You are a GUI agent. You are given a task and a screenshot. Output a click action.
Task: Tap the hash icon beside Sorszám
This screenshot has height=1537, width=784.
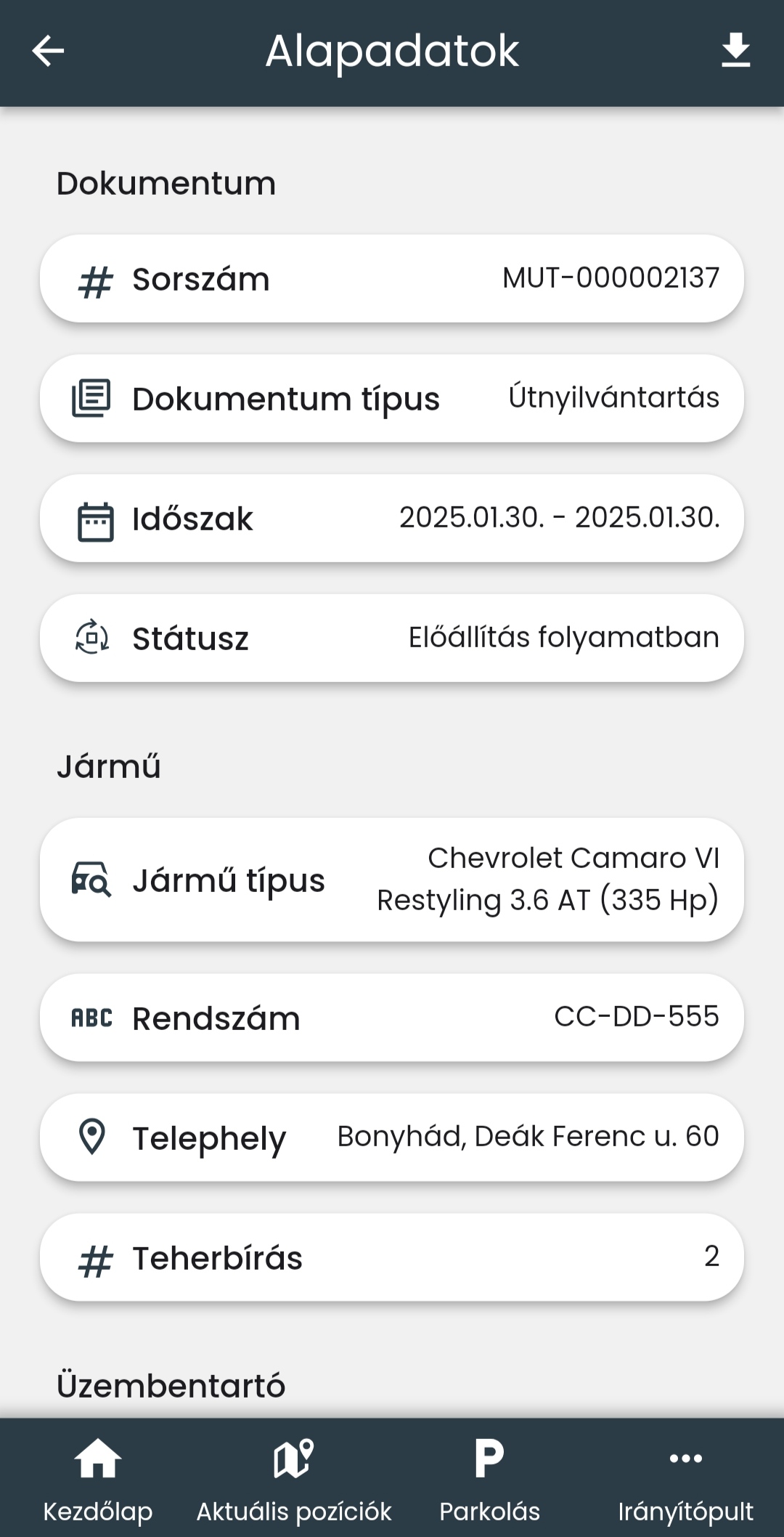point(95,281)
